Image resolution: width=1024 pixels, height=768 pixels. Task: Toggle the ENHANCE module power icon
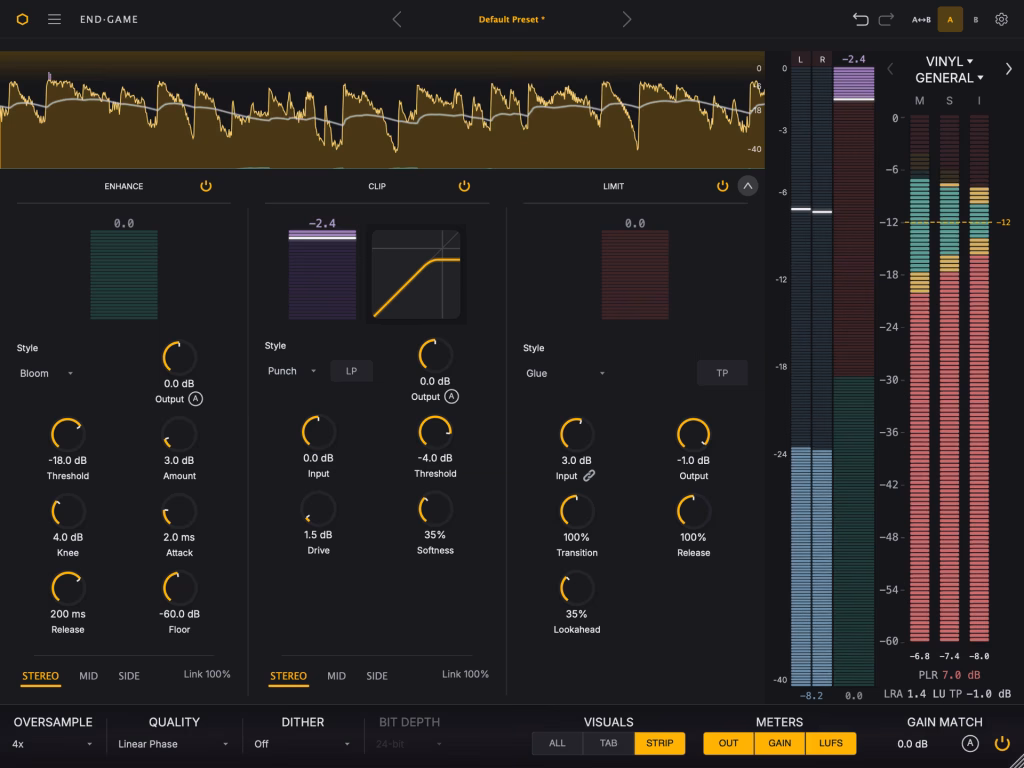click(x=206, y=186)
